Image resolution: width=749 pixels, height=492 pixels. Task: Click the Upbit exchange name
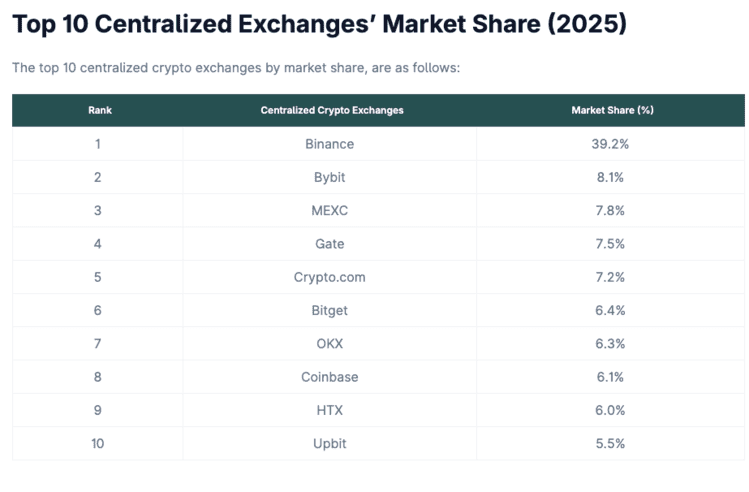coord(330,443)
